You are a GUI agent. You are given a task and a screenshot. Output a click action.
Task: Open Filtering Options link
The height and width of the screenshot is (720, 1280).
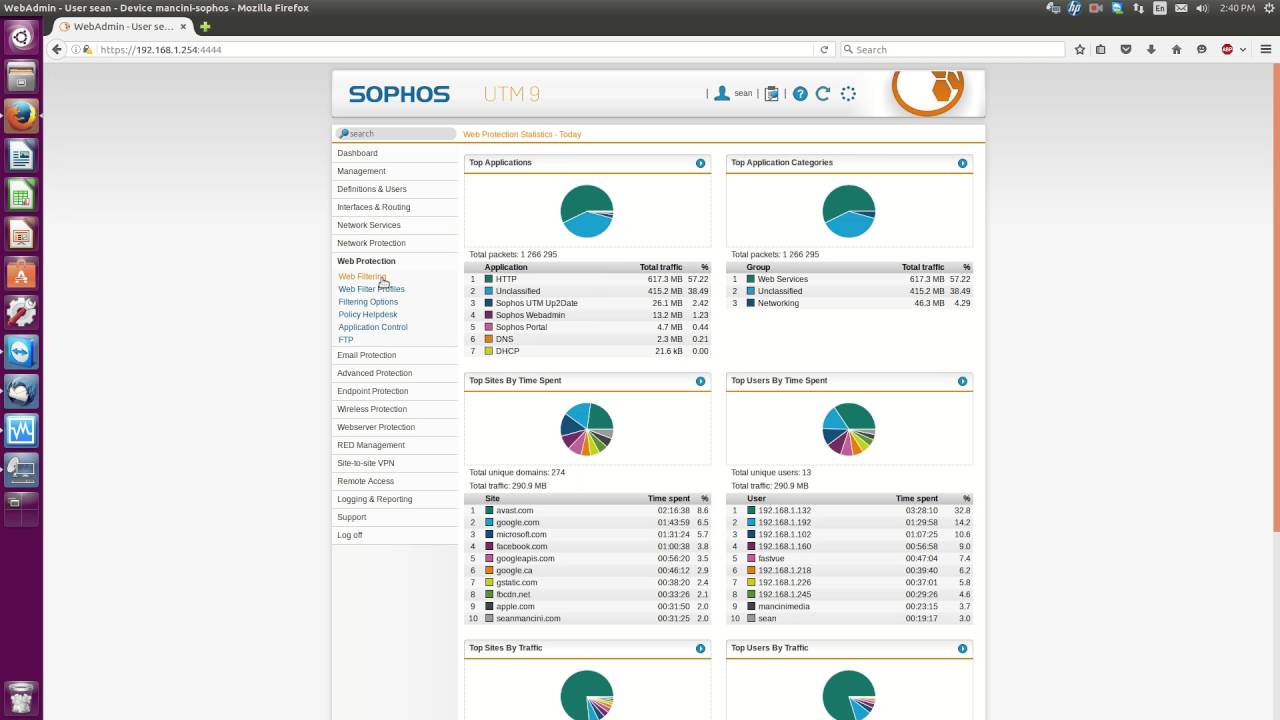(x=368, y=302)
